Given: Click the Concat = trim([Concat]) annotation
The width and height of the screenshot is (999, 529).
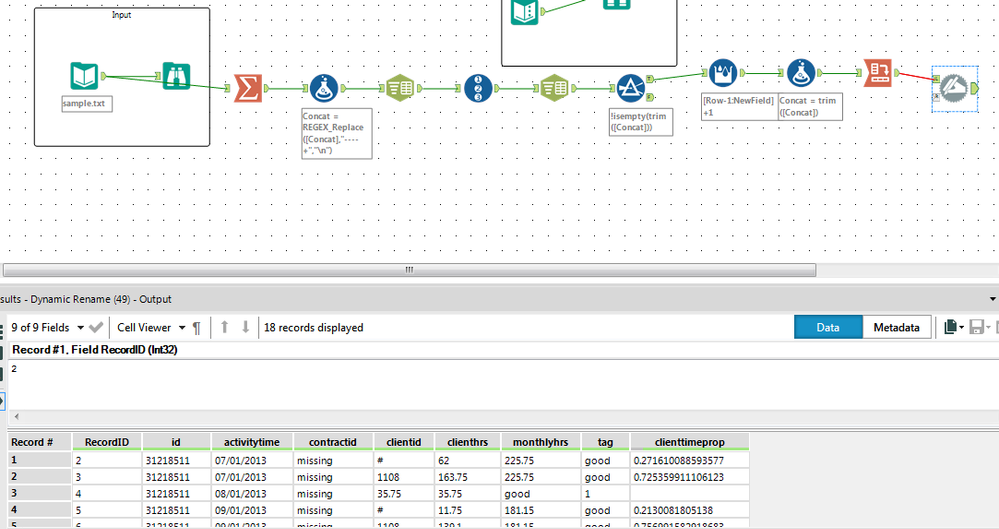Looking at the screenshot, I should [810, 106].
